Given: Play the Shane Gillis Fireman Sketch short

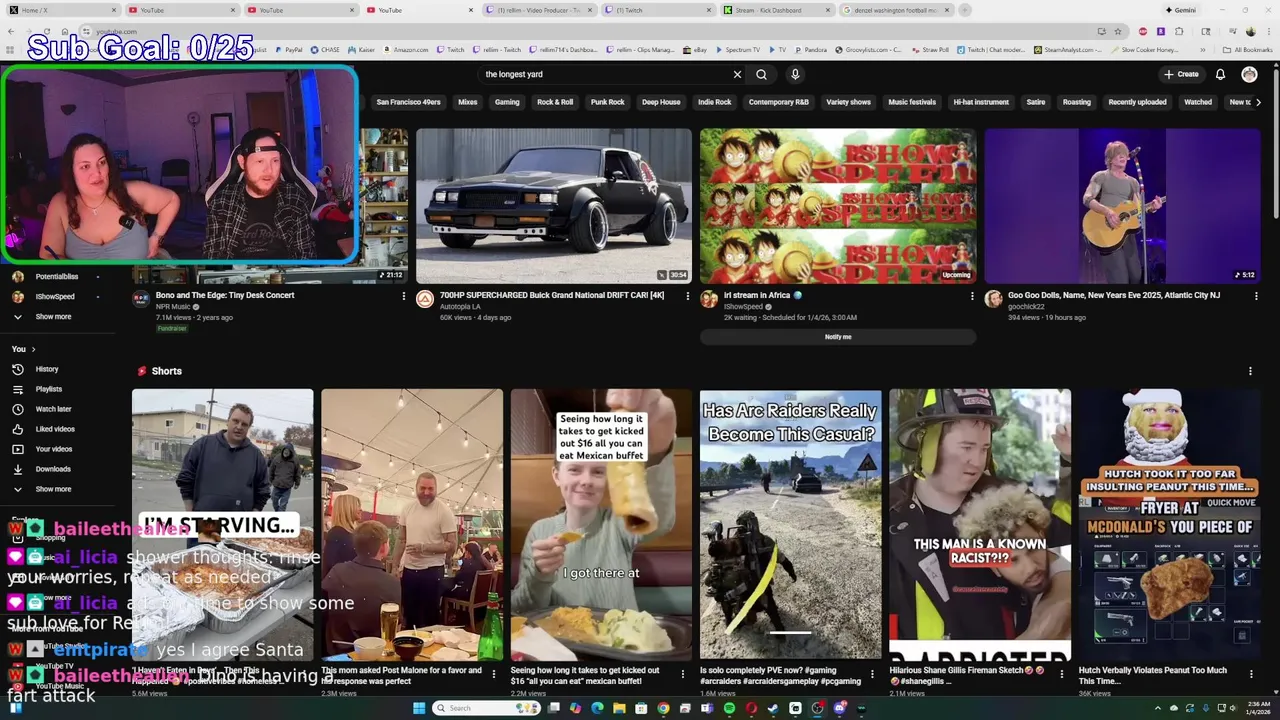Looking at the screenshot, I should pos(980,525).
